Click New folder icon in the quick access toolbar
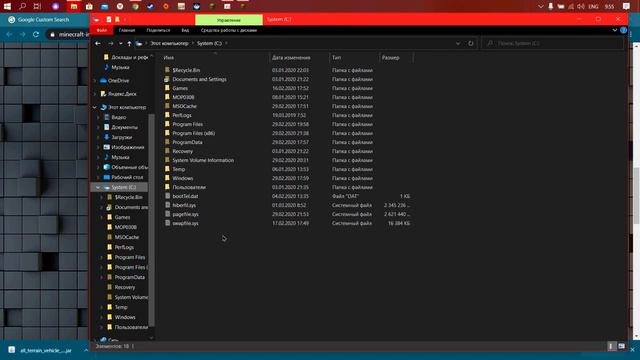Screen dimensions: 640x360 click(117, 19)
